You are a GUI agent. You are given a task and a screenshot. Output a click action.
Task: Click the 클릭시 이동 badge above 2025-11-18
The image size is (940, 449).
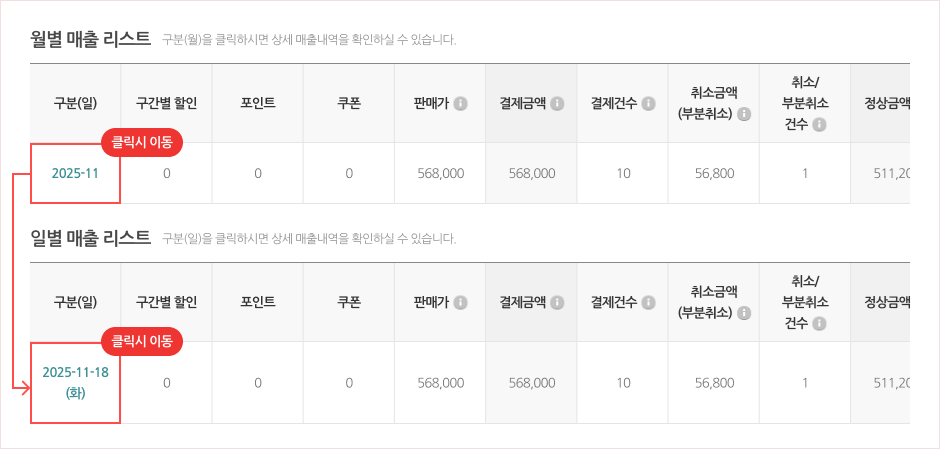click(142, 341)
